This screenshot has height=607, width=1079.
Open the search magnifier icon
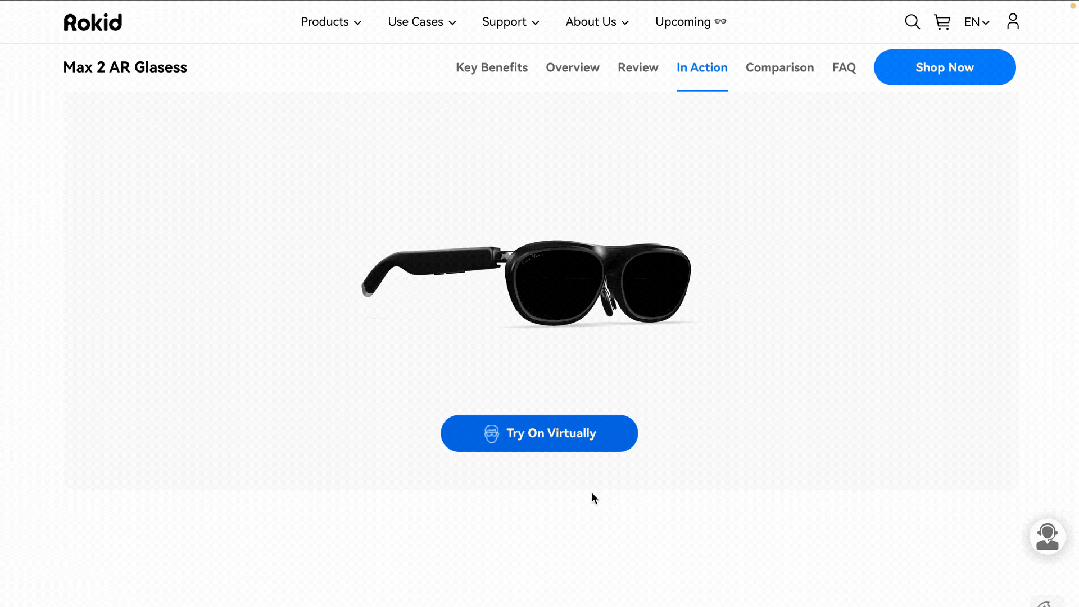[x=912, y=22]
